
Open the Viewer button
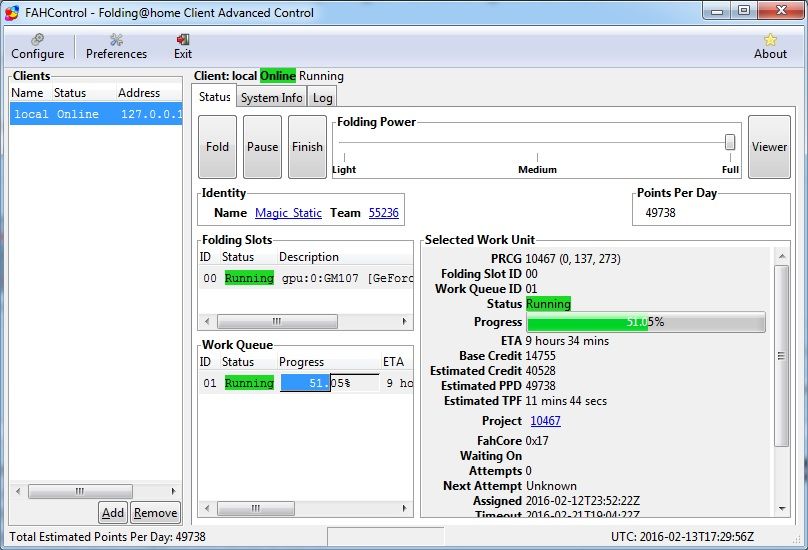coord(769,147)
